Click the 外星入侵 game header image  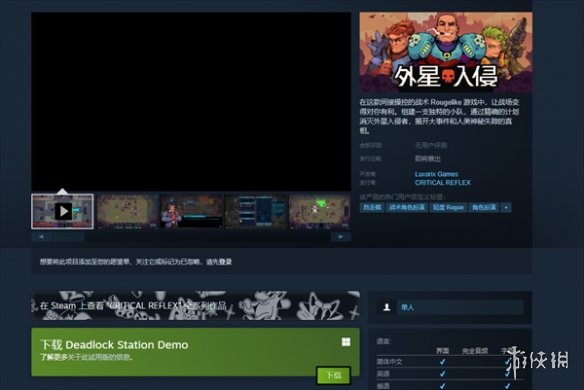(445, 52)
